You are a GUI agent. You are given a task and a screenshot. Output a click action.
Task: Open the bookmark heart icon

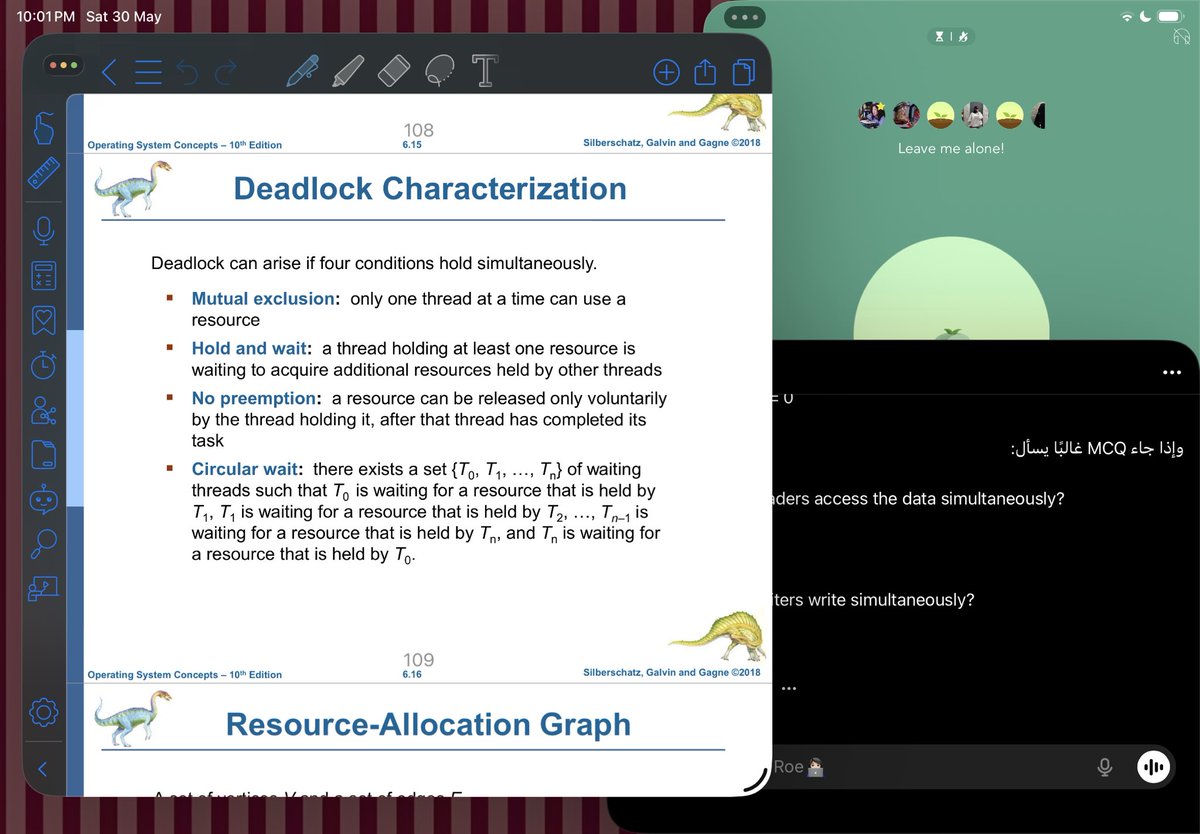point(43,320)
